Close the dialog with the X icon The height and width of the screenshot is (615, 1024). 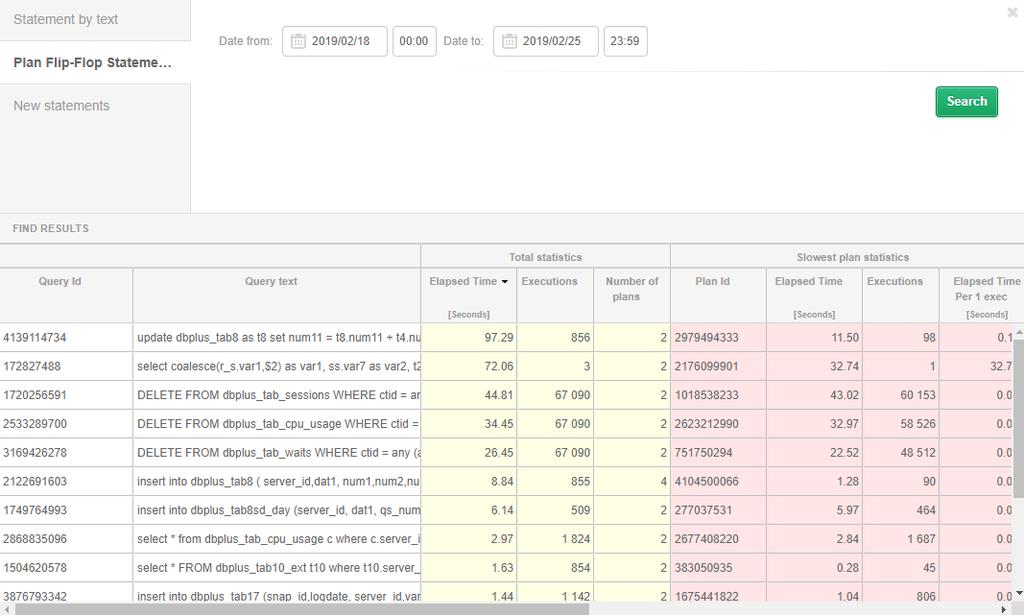[x=1012, y=12]
